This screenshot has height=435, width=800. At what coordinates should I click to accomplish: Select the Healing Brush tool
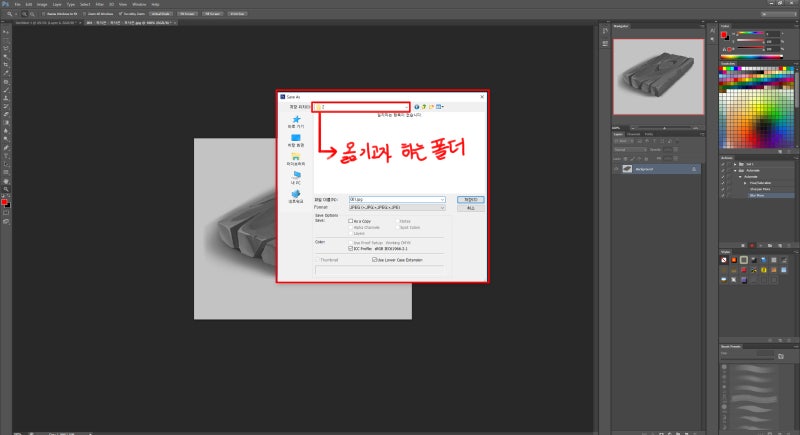click(x=6, y=82)
